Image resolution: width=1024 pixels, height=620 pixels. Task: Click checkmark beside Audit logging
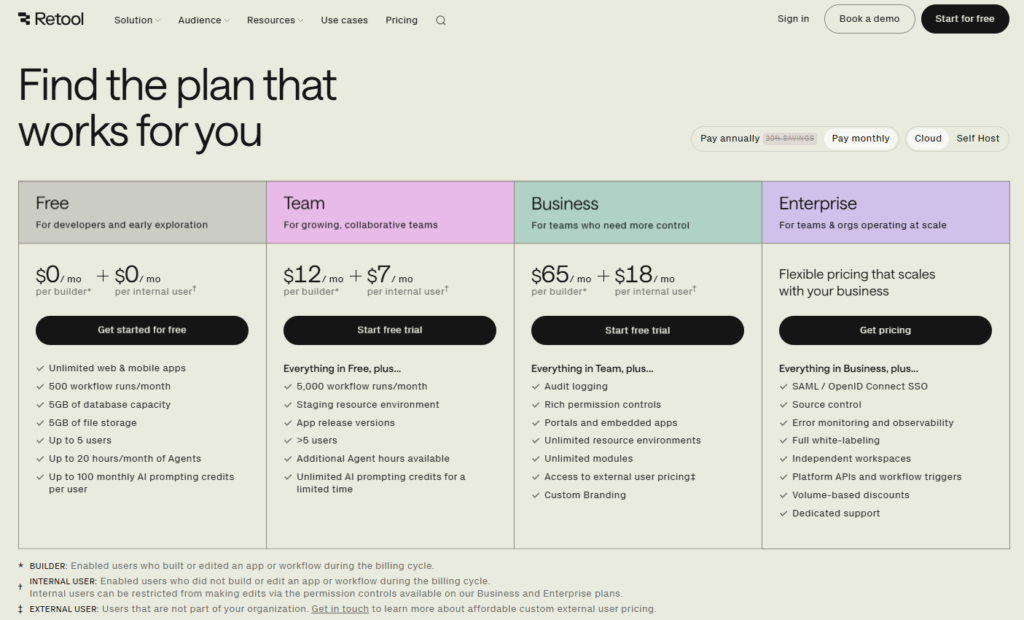(535, 387)
